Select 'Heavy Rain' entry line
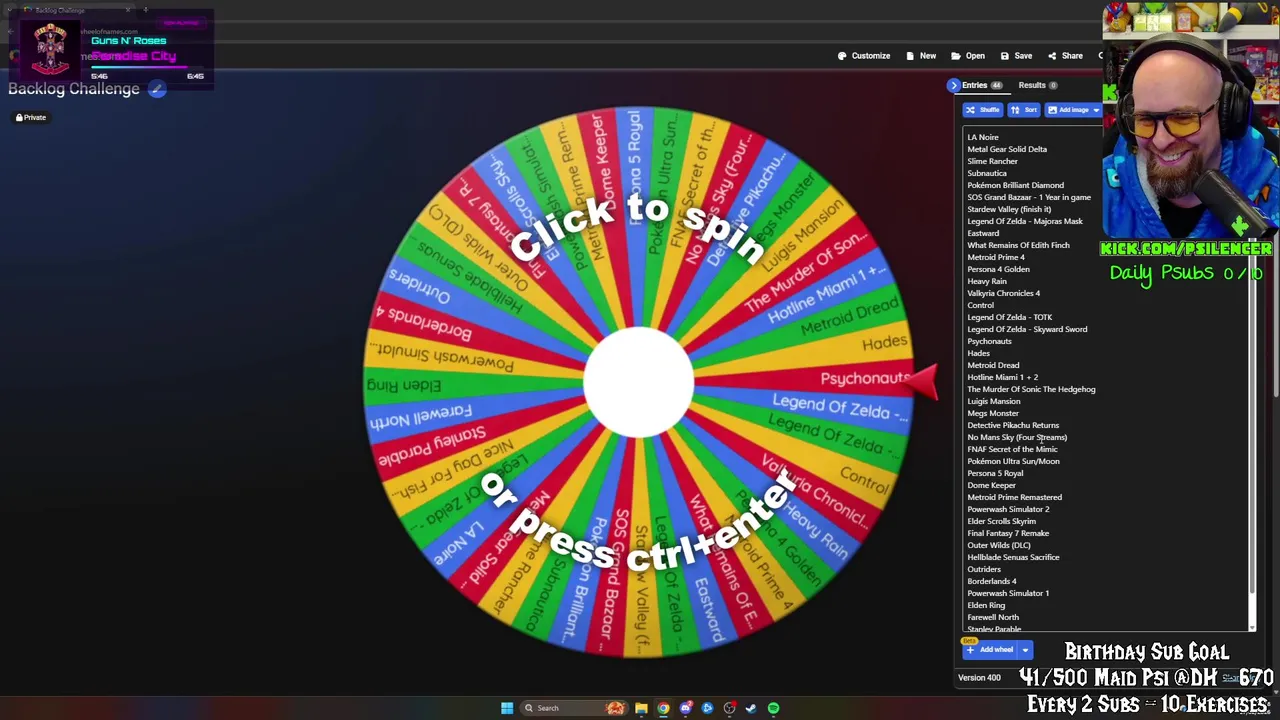Viewport: 1280px width, 720px height. (x=987, y=281)
